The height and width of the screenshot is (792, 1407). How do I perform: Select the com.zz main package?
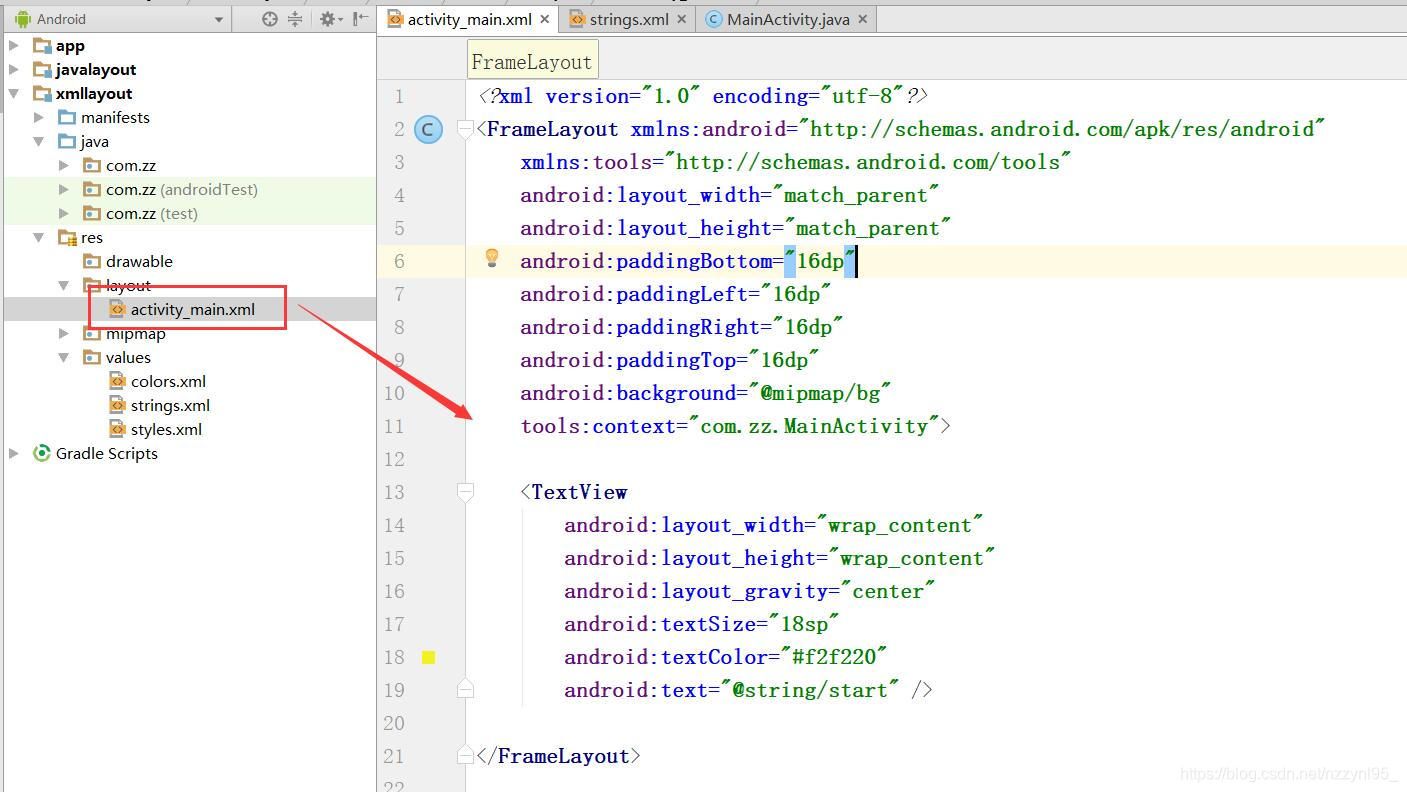click(131, 165)
